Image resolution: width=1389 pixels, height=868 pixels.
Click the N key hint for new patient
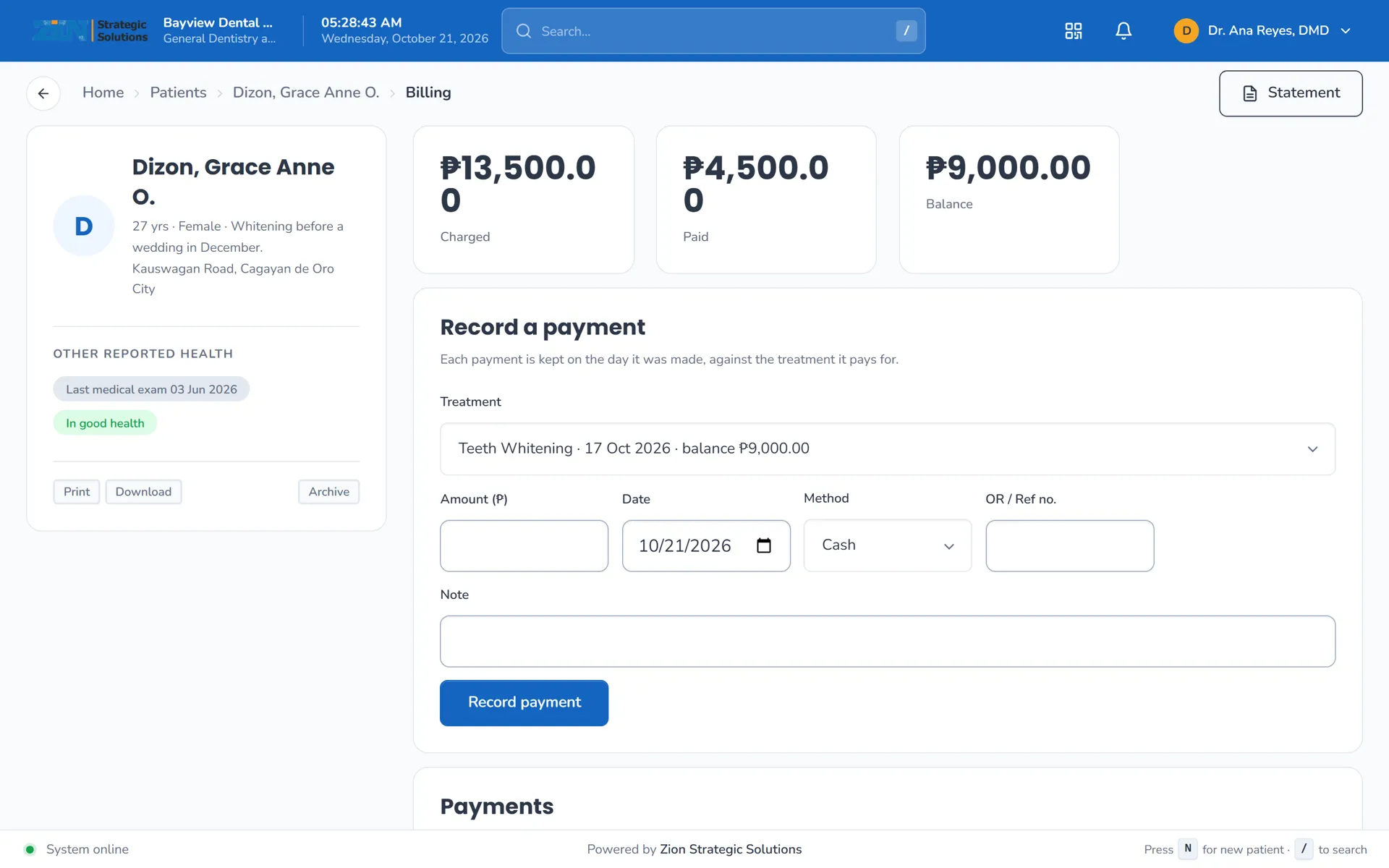(x=1188, y=849)
